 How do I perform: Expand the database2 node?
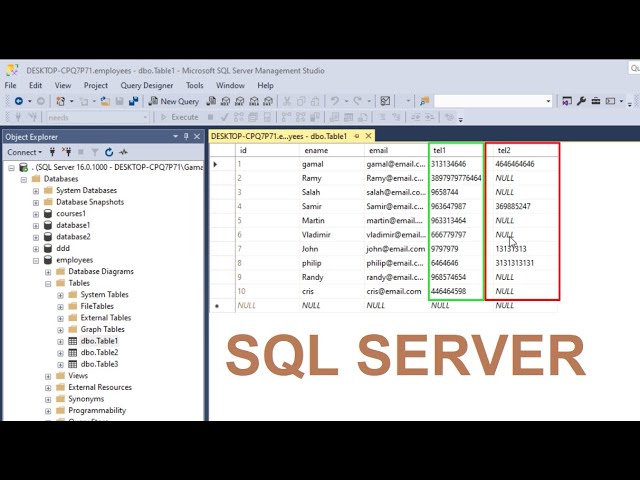coord(36,237)
